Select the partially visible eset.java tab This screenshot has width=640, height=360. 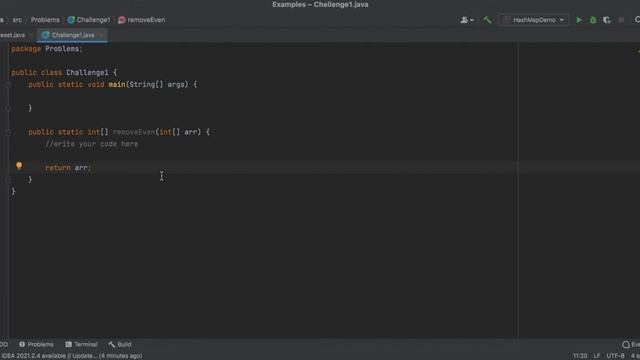13,35
